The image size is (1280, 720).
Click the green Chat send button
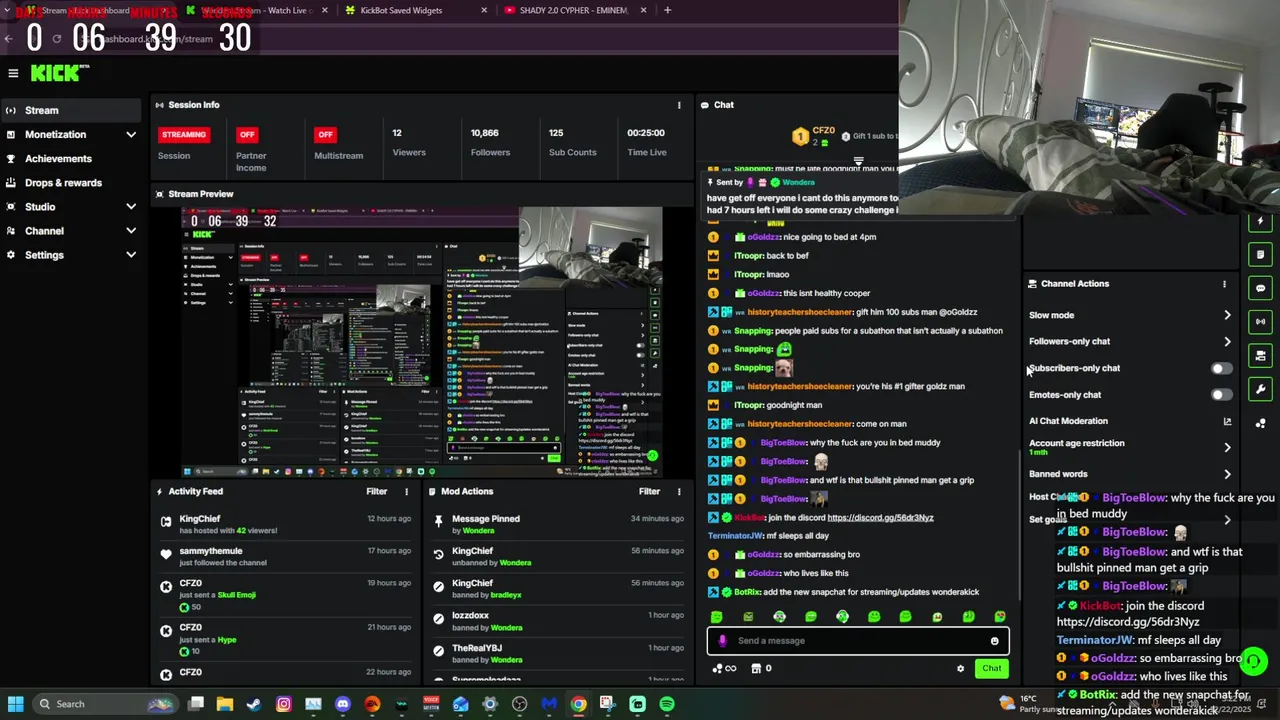(991, 669)
